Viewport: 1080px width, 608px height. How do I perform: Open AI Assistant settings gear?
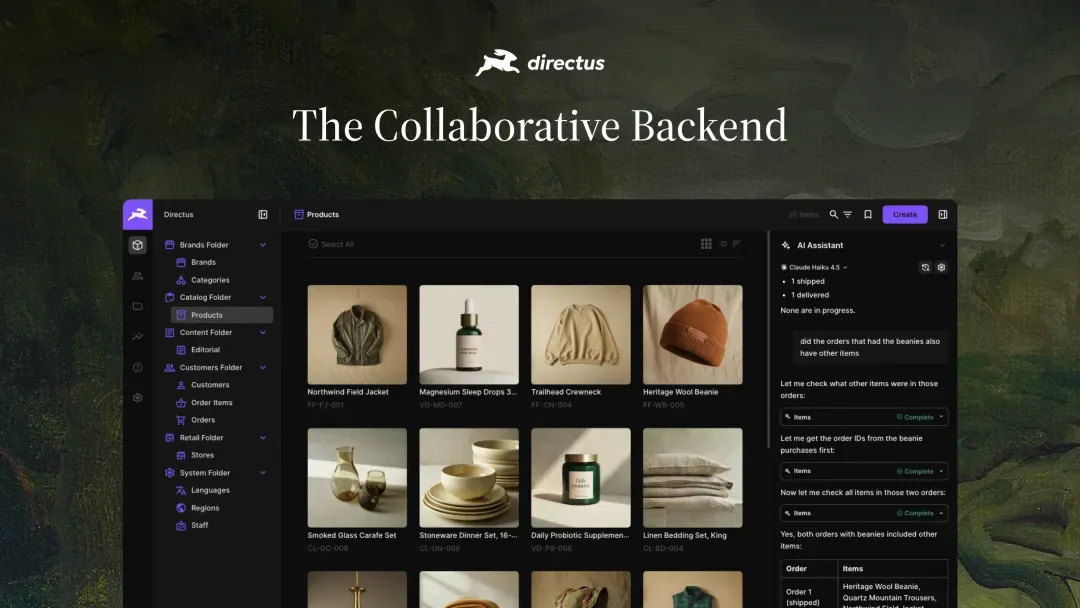(942, 267)
